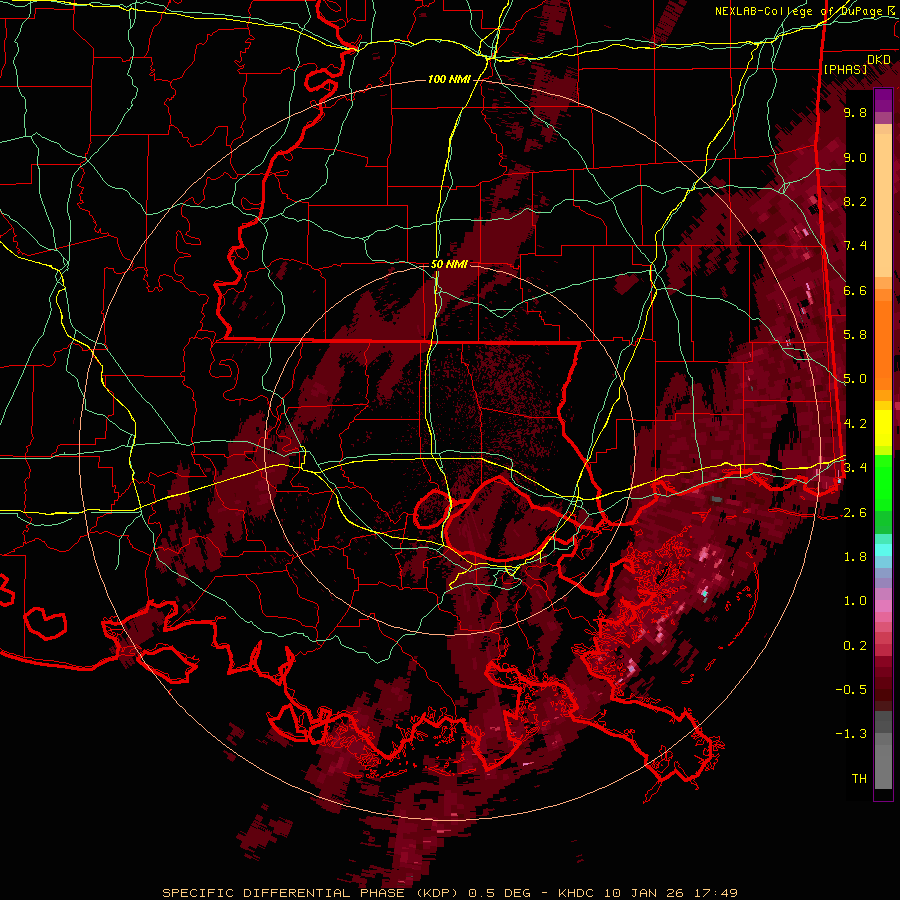The height and width of the screenshot is (900, 900).
Task: Select the yellow band in the legend
Action: (x=883, y=428)
